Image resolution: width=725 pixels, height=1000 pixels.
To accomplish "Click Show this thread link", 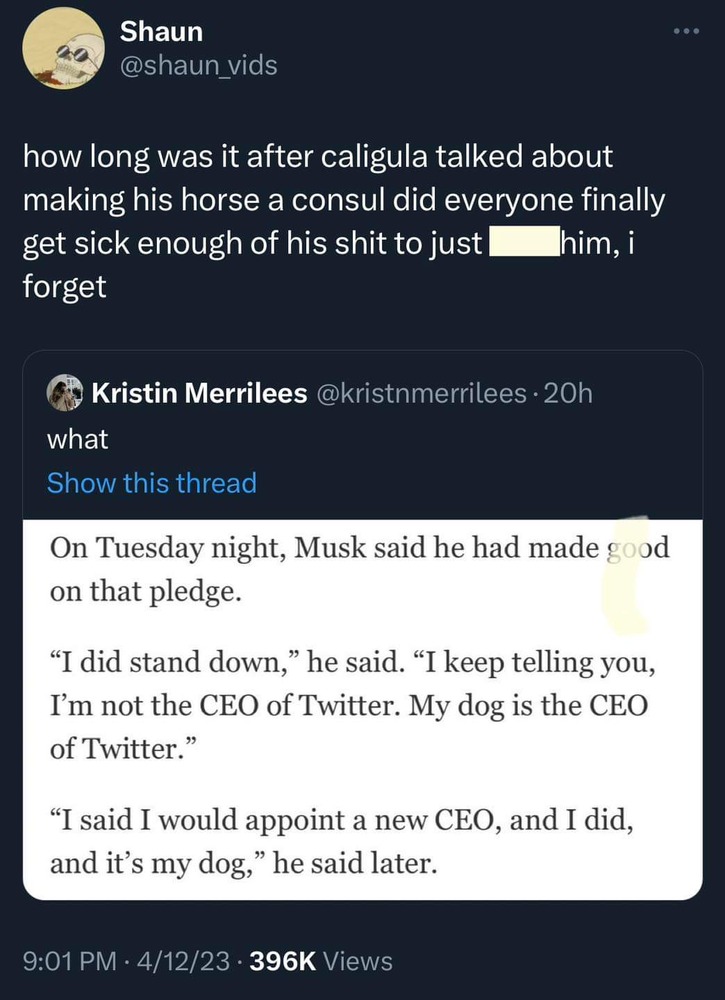I will tap(152, 483).
